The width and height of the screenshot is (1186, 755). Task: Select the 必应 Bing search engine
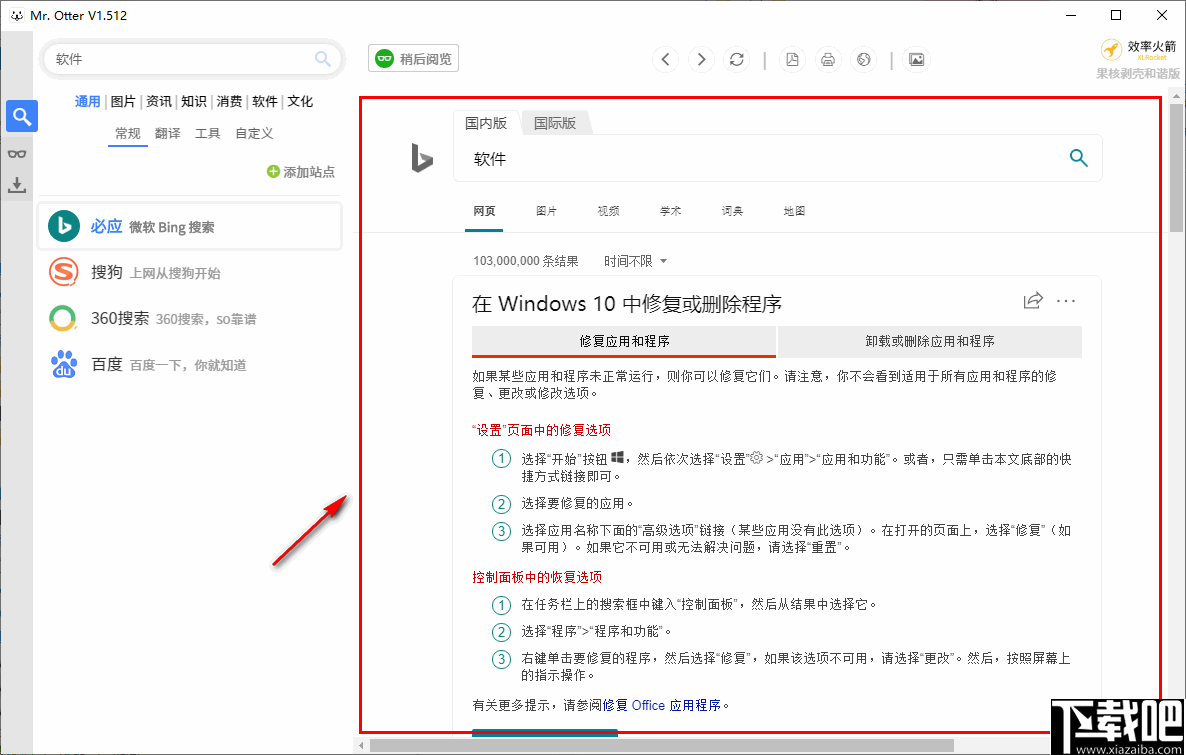point(190,226)
